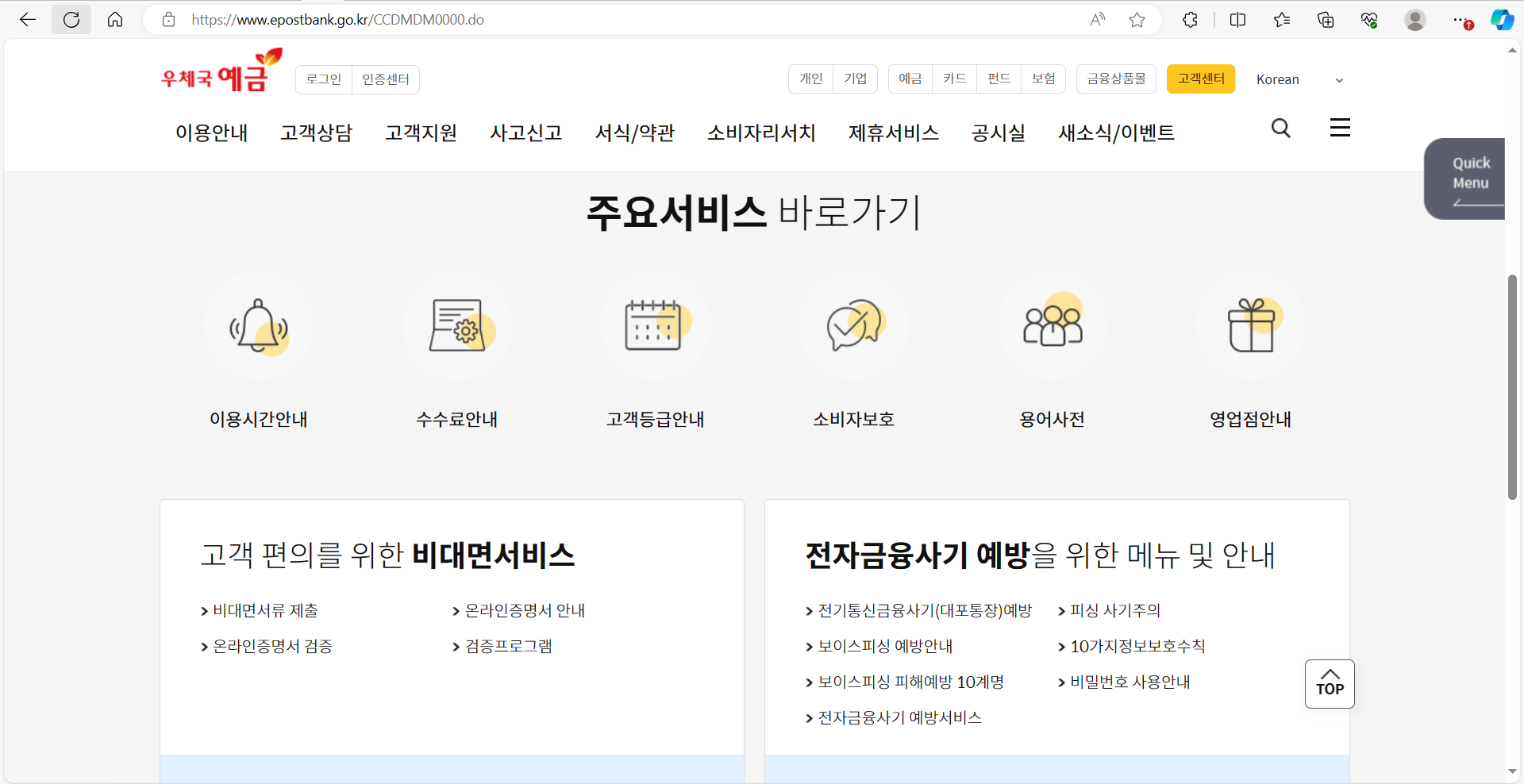Click the page vertical scrollbar thumb
The height and width of the screenshot is (784, 1524).
pyautogui.click(x=1512, y=386)
